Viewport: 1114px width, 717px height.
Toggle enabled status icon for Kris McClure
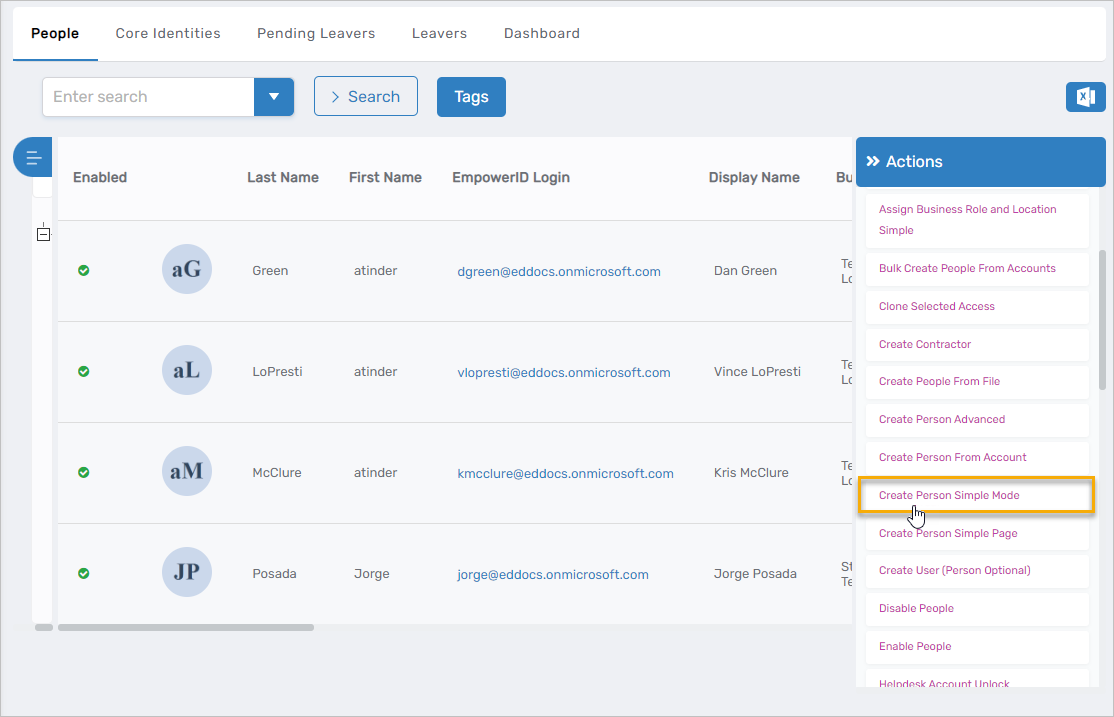point(84,472)
